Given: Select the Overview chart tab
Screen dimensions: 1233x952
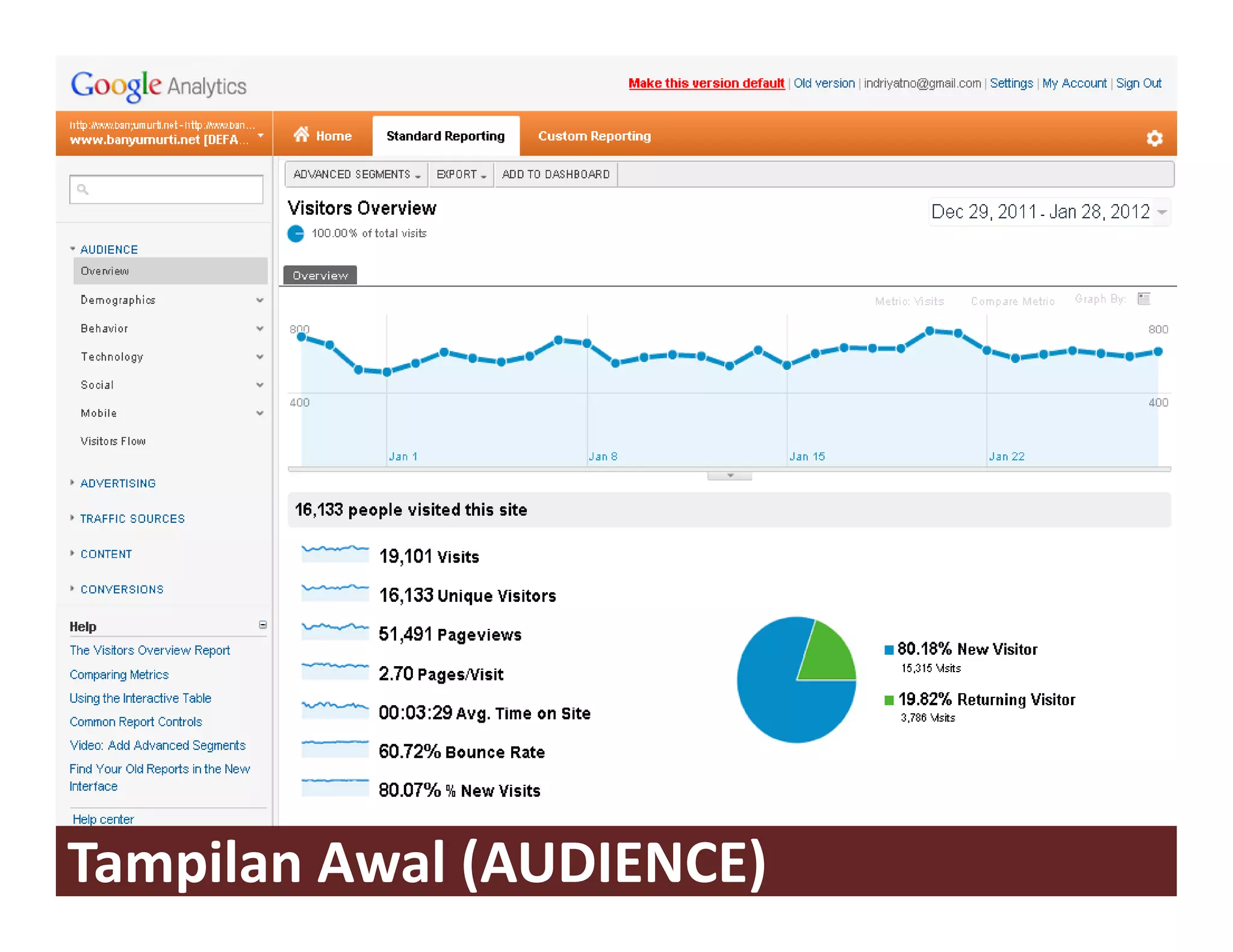Looking at the screenshot, I should 320,276.
